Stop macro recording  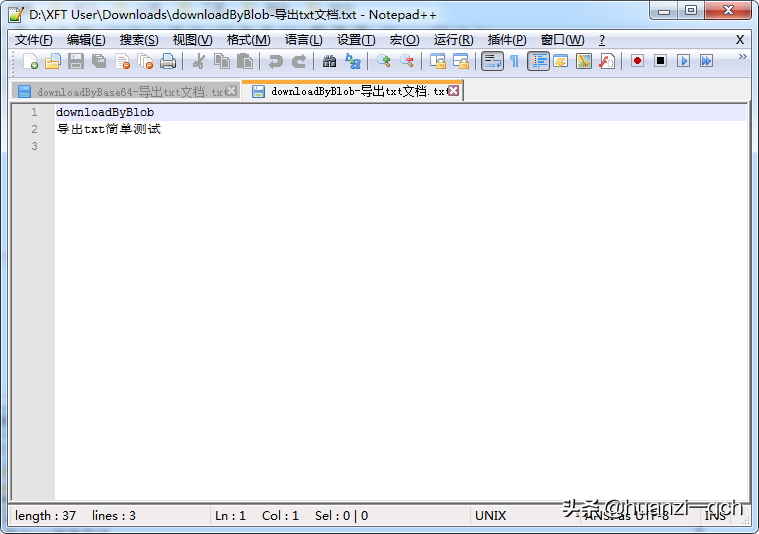point(660,61)
